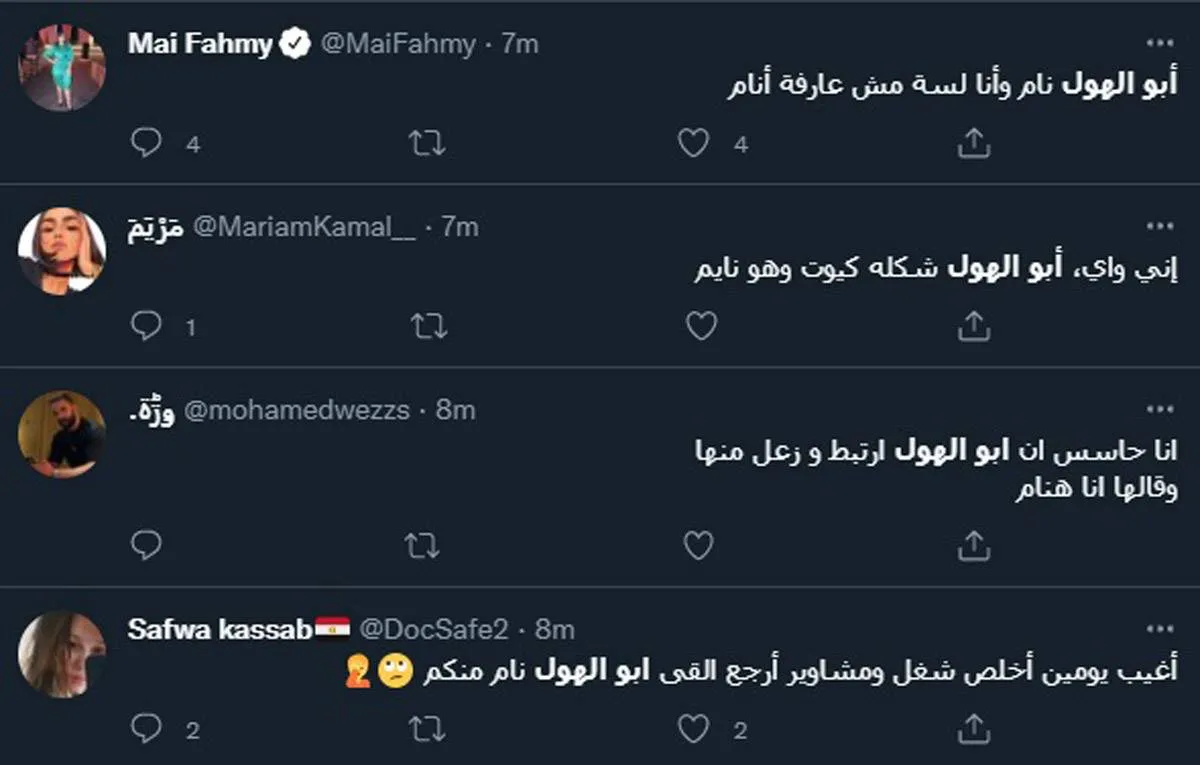Like Mai Fahmy's tweet
1200x765 pixels.
693,144
